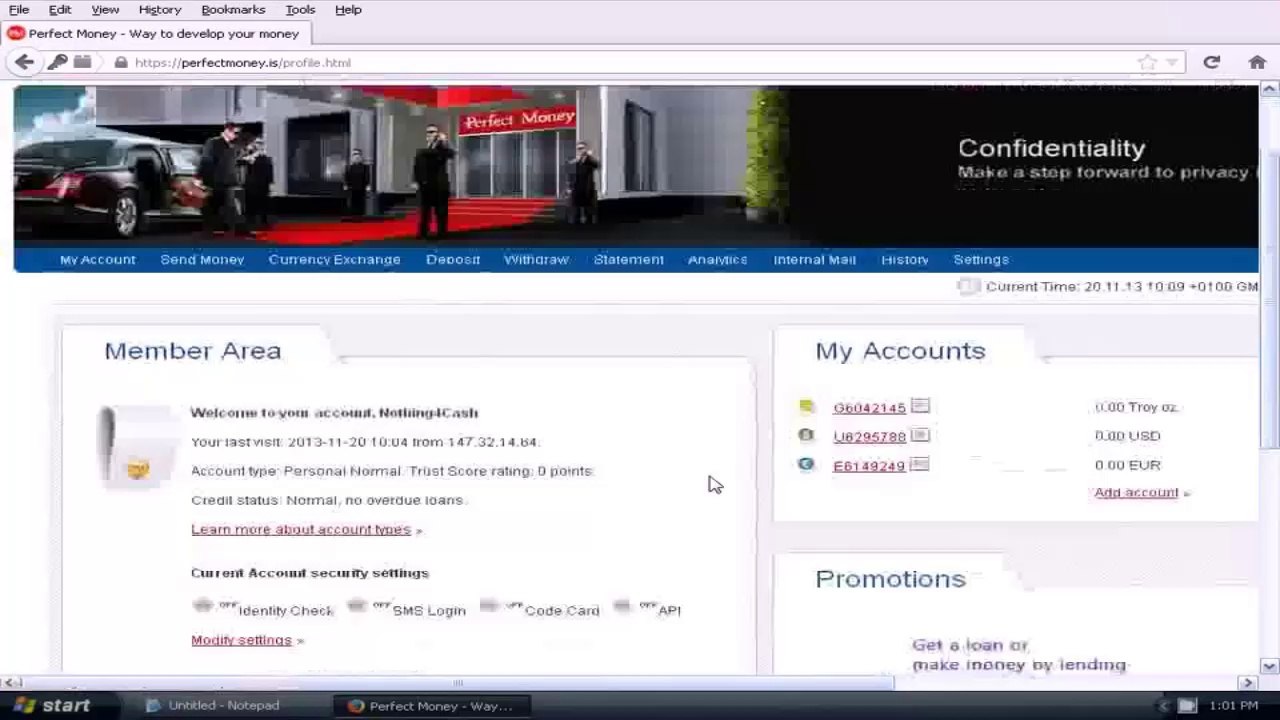The width and height of the screenshot is (1280, 720).
Task: Open EUR account E6149249
Action: (869, 466)
